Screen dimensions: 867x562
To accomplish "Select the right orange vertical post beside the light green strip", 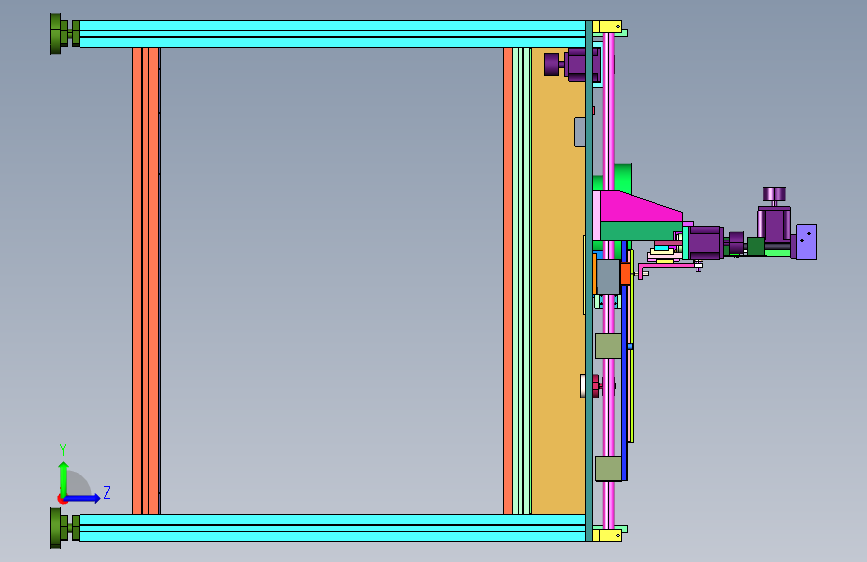I will 508,281.
